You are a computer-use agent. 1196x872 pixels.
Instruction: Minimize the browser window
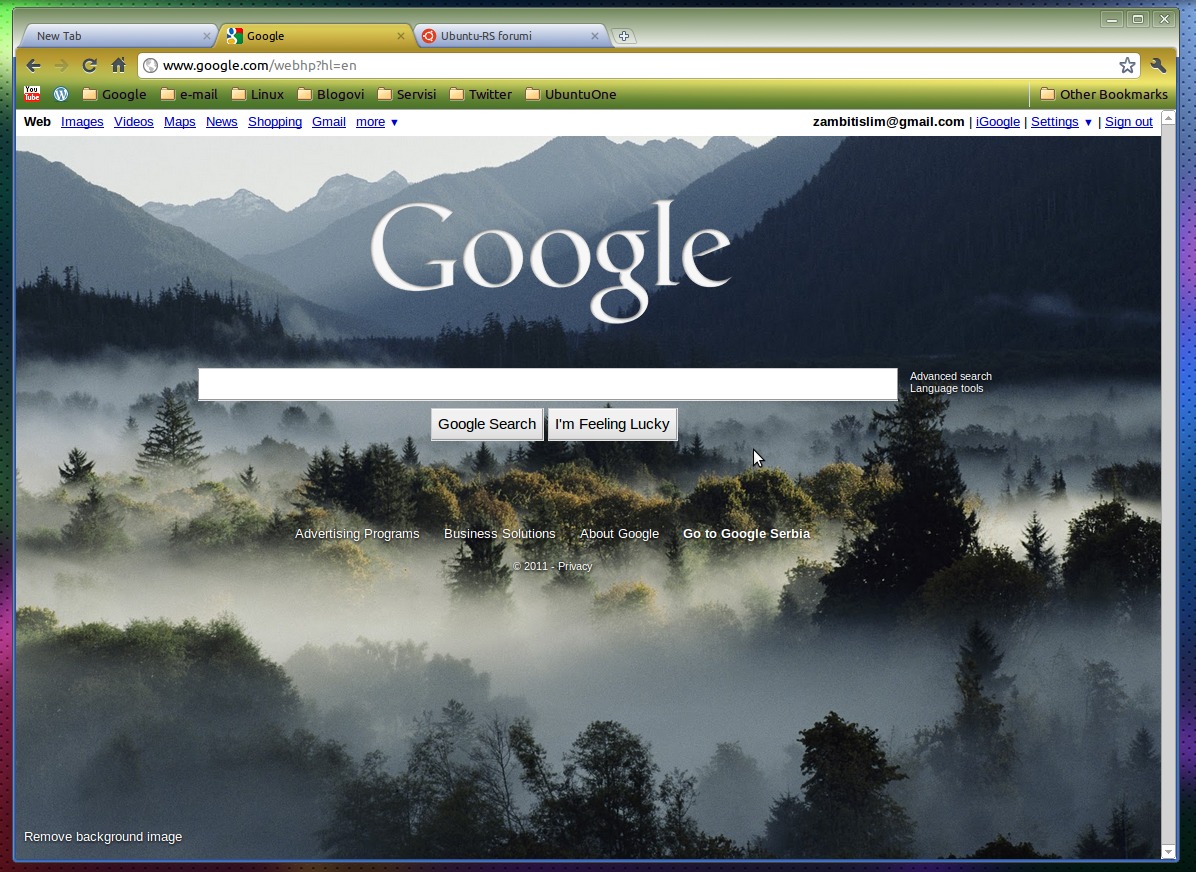(1111, 19)
